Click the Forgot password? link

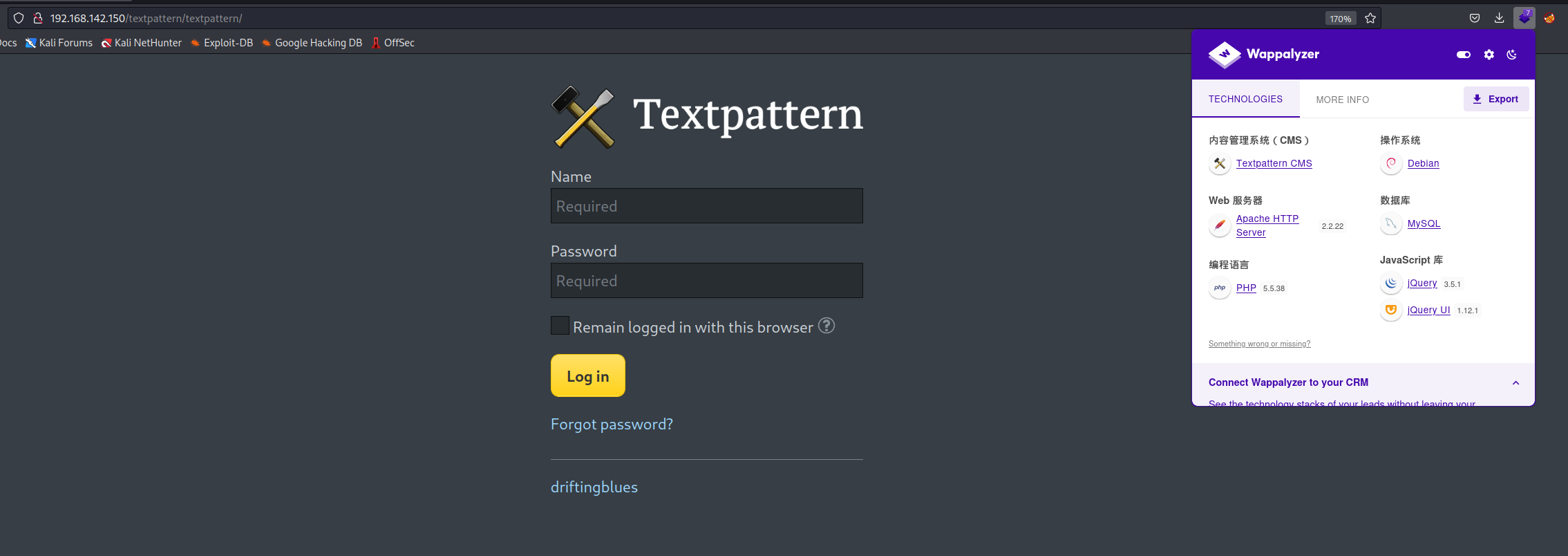[612, 424]
